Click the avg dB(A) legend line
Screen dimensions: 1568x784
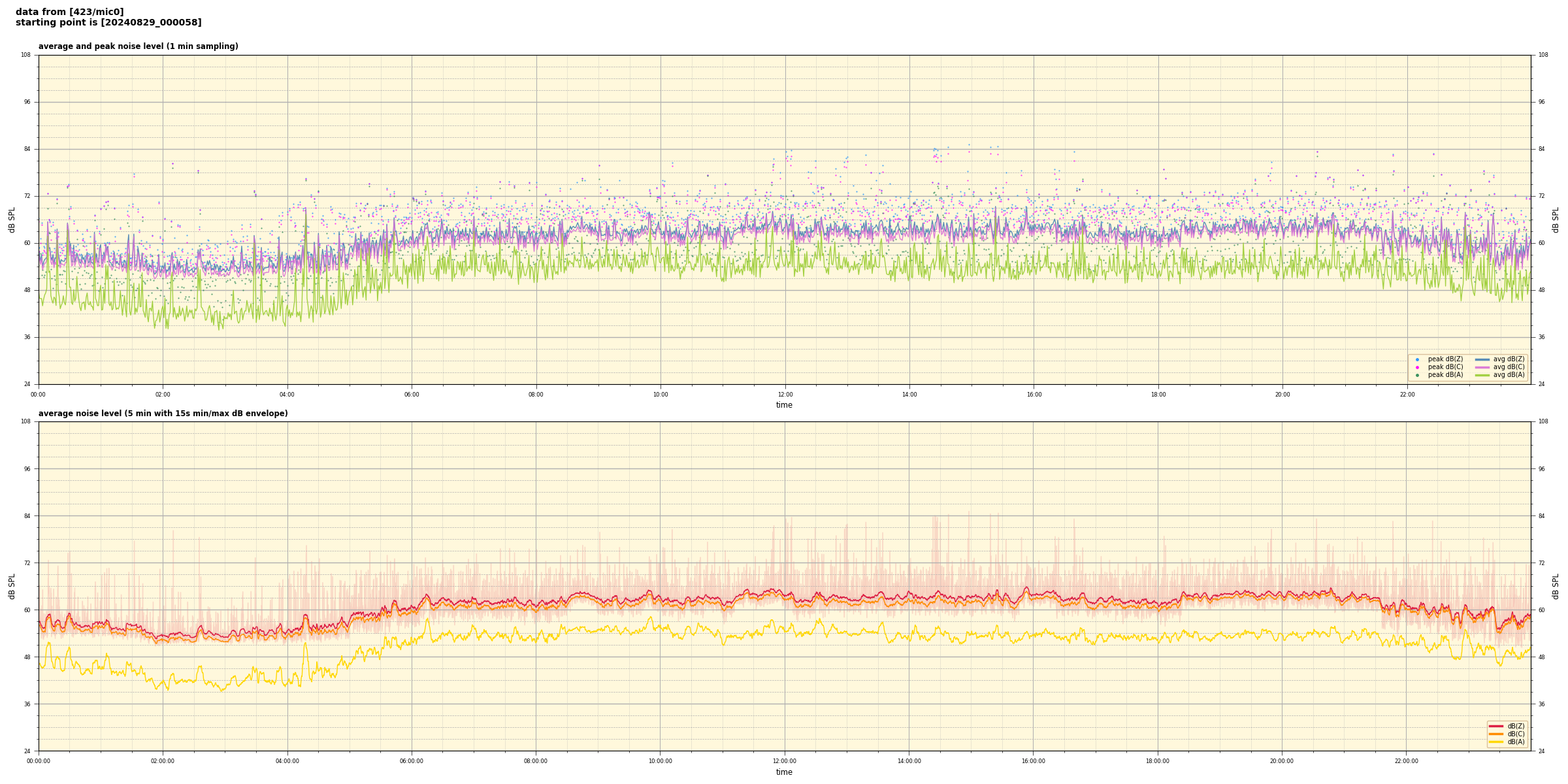click(1482, 375)
